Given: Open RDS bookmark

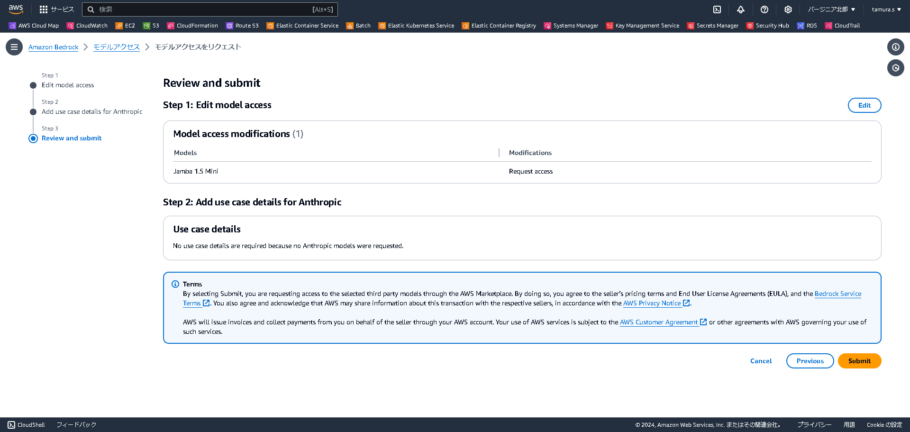Looking at the screenshot, I should click(807, 26).
